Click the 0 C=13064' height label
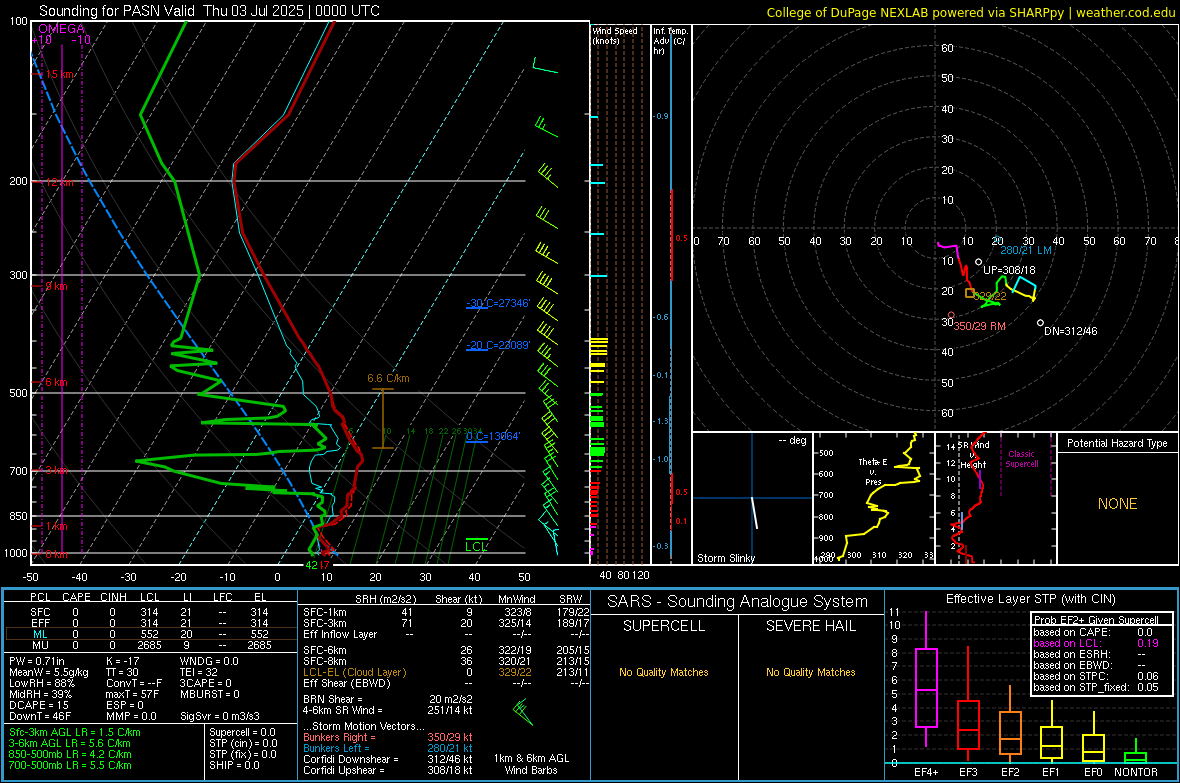 coord(493,437)
